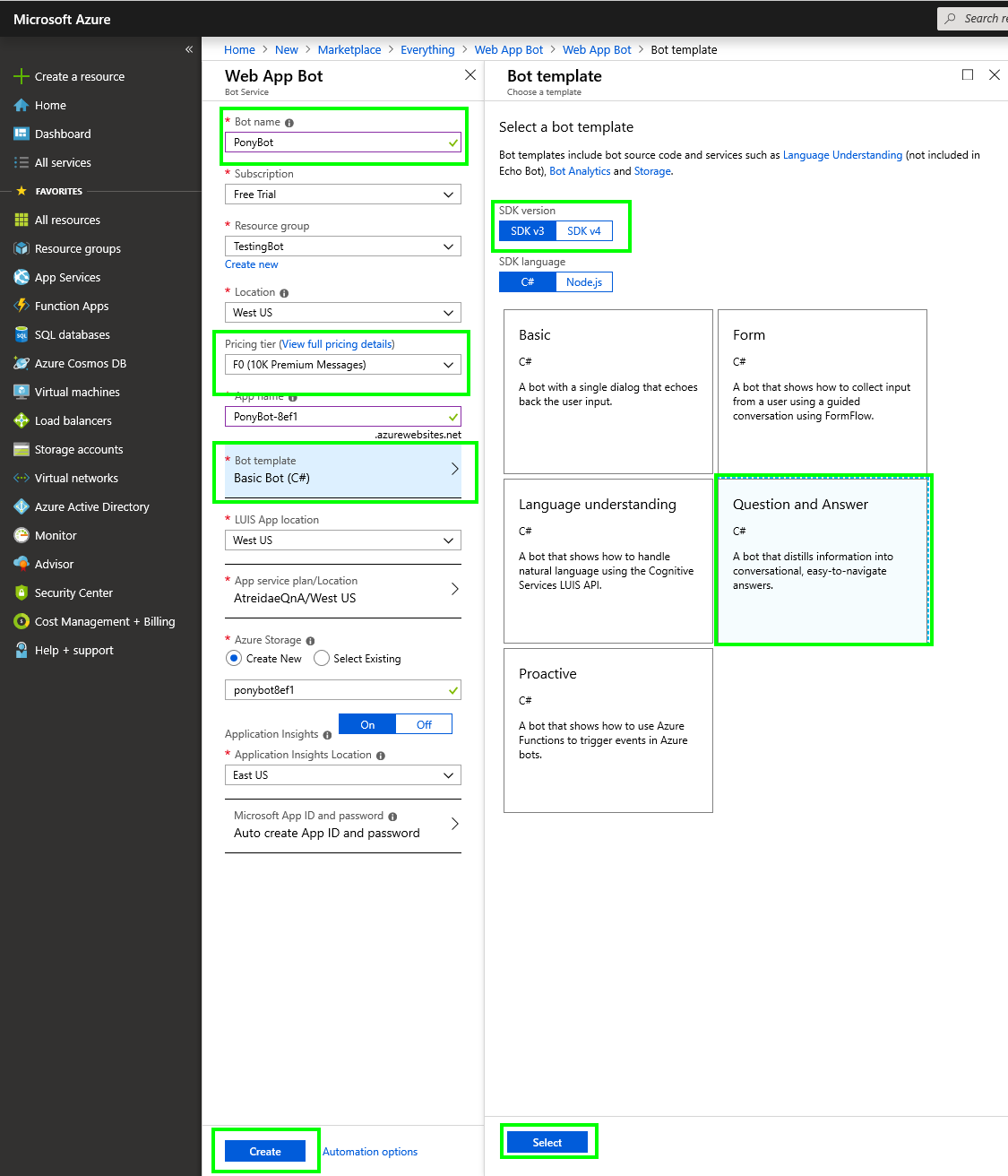Open Application Insights Location dropdown
1008x1176 pixels.
[x=343, y=775]
